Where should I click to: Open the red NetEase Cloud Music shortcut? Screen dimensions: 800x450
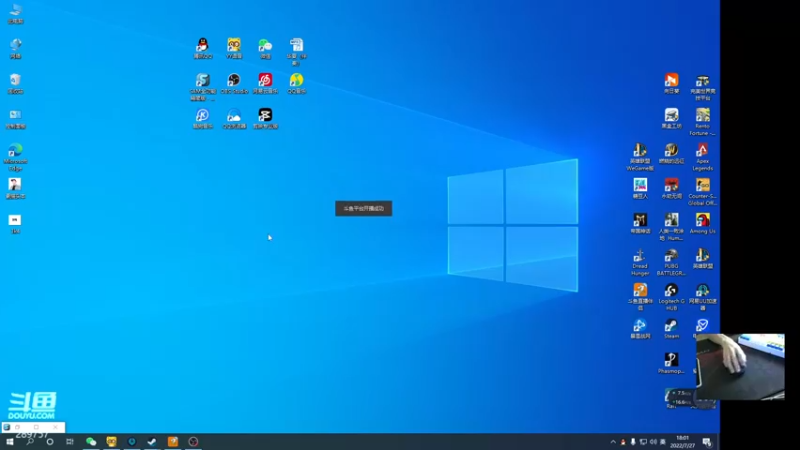(x=265, y=84)
